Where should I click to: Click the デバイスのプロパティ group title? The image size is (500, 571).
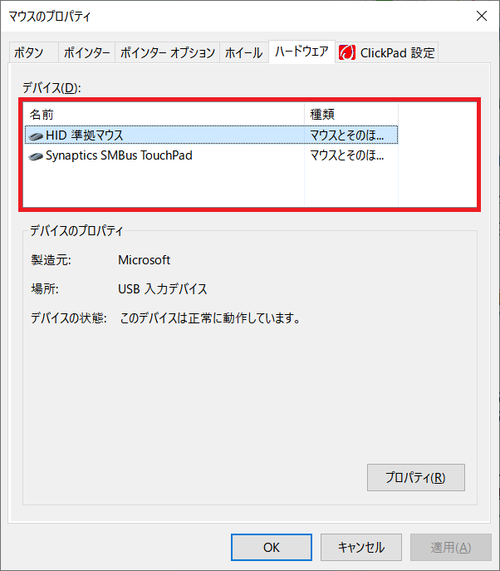coord(76,231)
